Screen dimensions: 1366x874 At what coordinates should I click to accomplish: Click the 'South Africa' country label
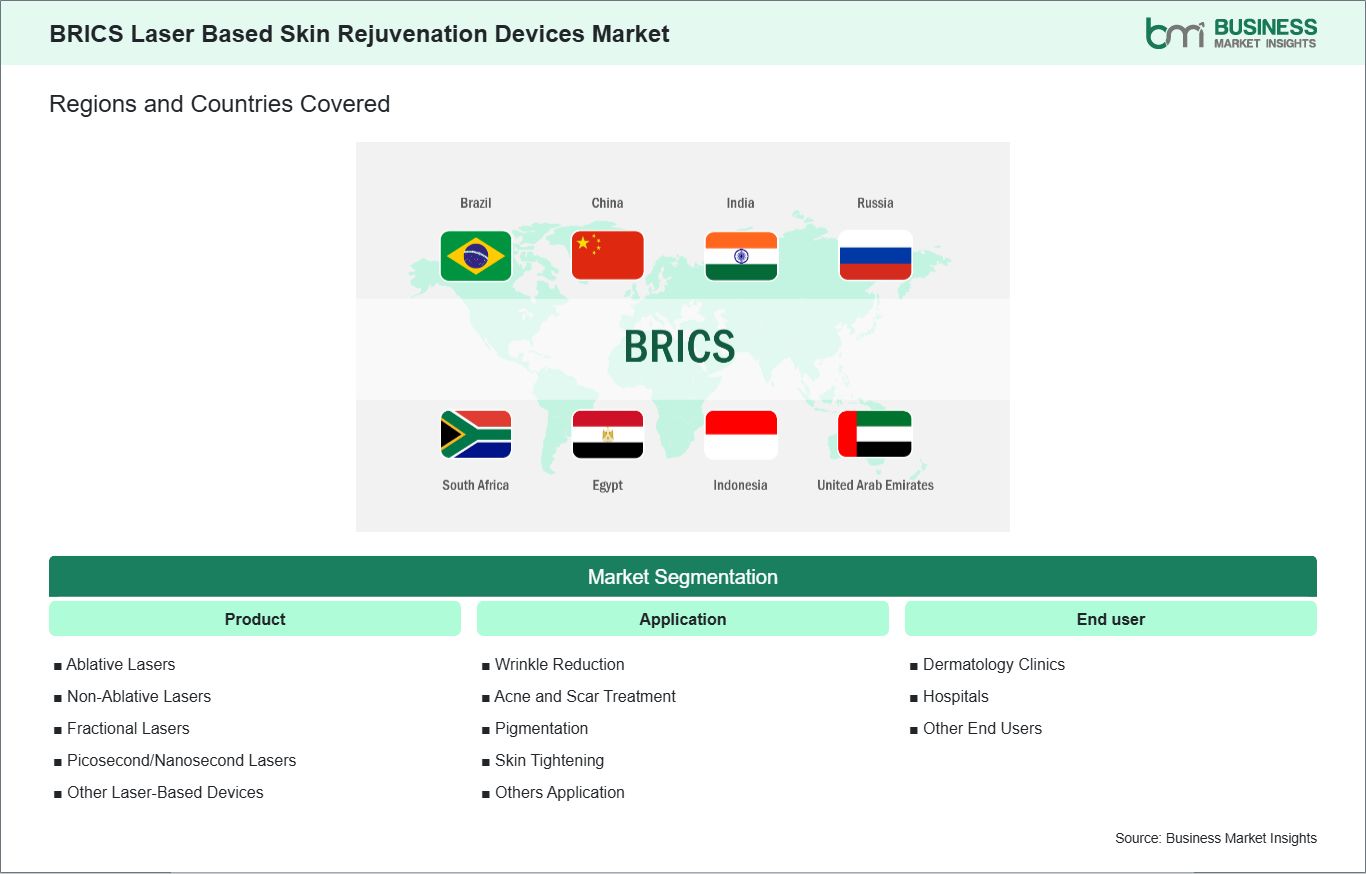[x=476, y=485]
